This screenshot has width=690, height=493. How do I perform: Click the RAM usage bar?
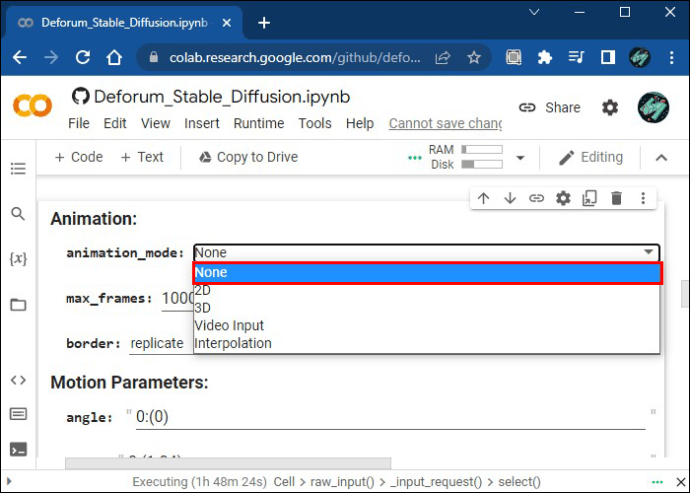(482, 150)
